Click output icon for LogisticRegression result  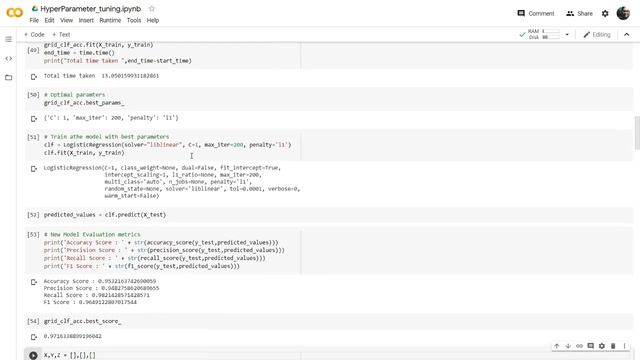tap(34, 168)
